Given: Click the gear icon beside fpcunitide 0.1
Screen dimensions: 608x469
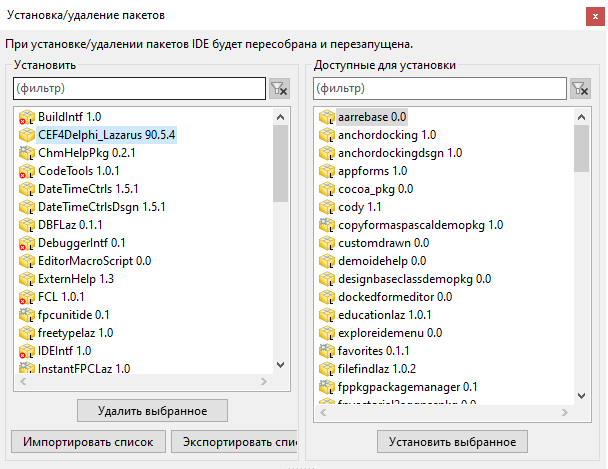Looking at the screenshot, I should point(27,315).
